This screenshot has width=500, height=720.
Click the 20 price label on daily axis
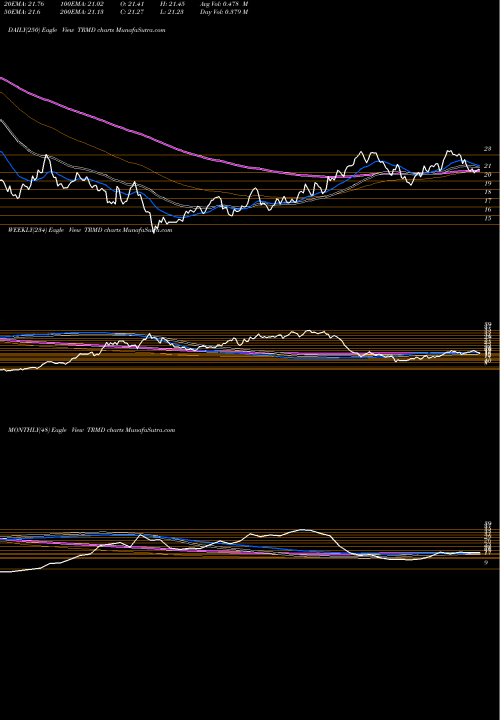[488, 174]
